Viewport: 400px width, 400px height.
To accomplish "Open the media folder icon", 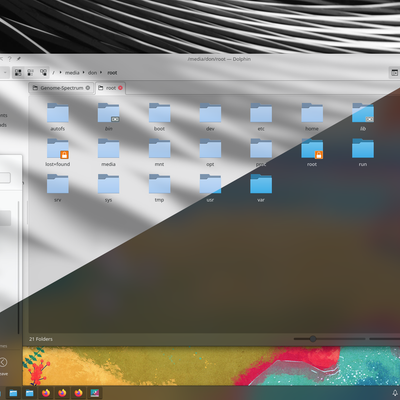I will pyautogui.click(x=108, y=148).
